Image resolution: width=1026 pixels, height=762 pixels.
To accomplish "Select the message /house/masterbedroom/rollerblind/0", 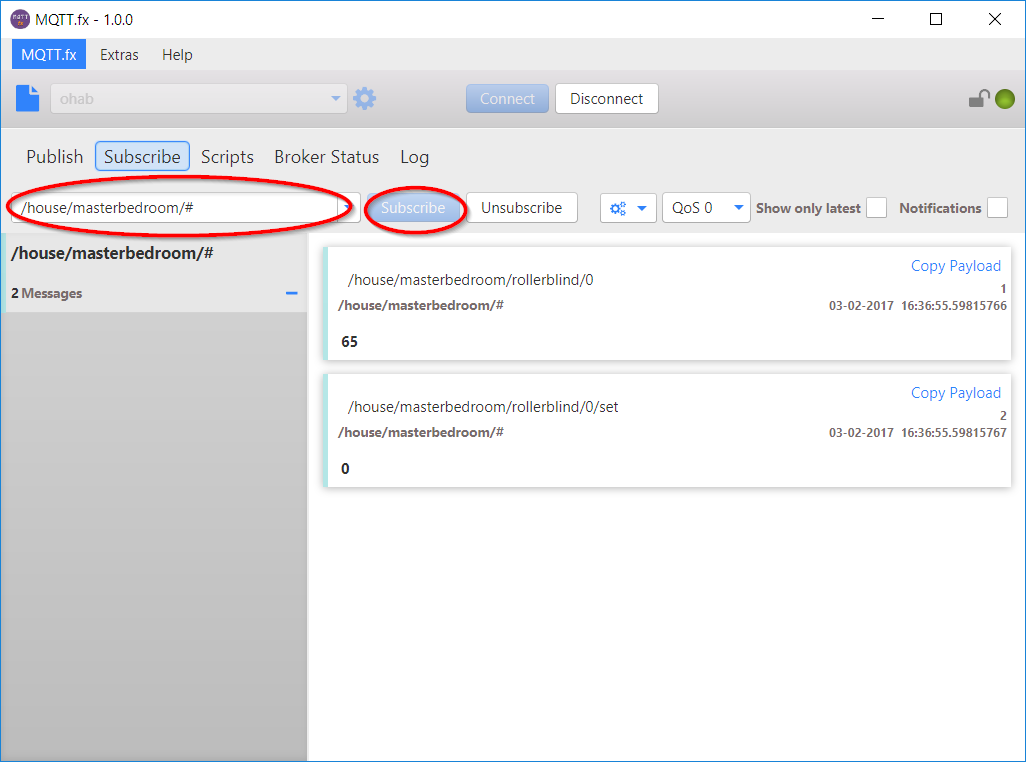I will (667, 303).
